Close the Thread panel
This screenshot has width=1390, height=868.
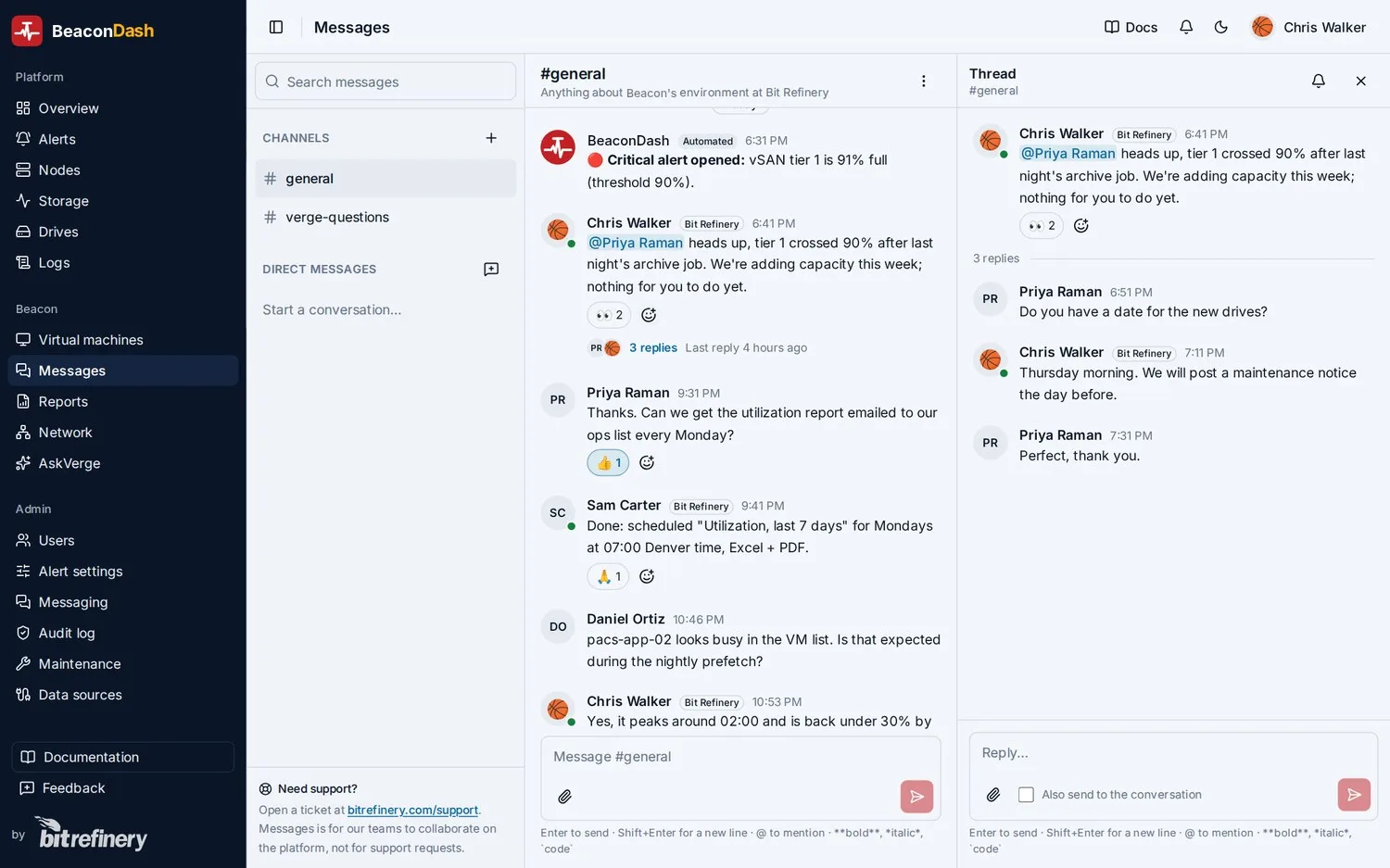point(1361,81)
